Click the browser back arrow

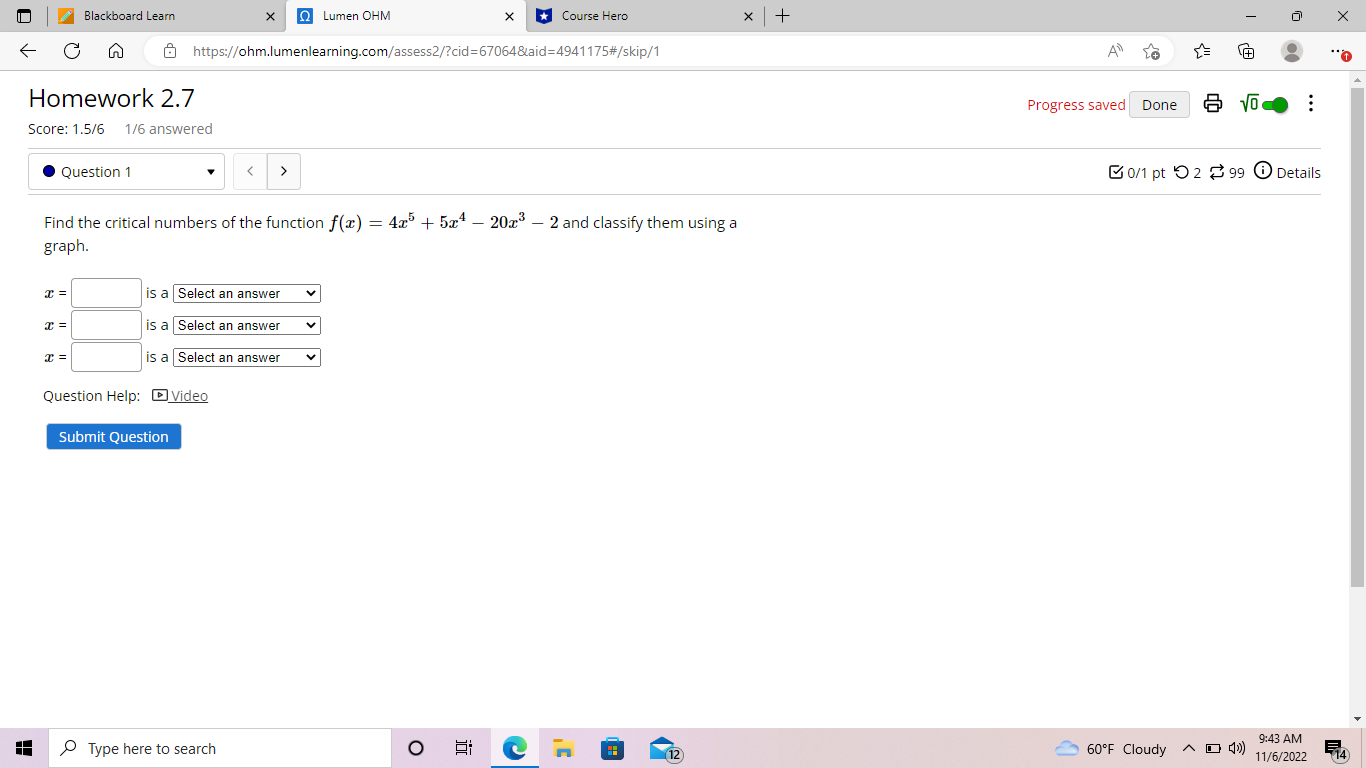pos(28,51)
